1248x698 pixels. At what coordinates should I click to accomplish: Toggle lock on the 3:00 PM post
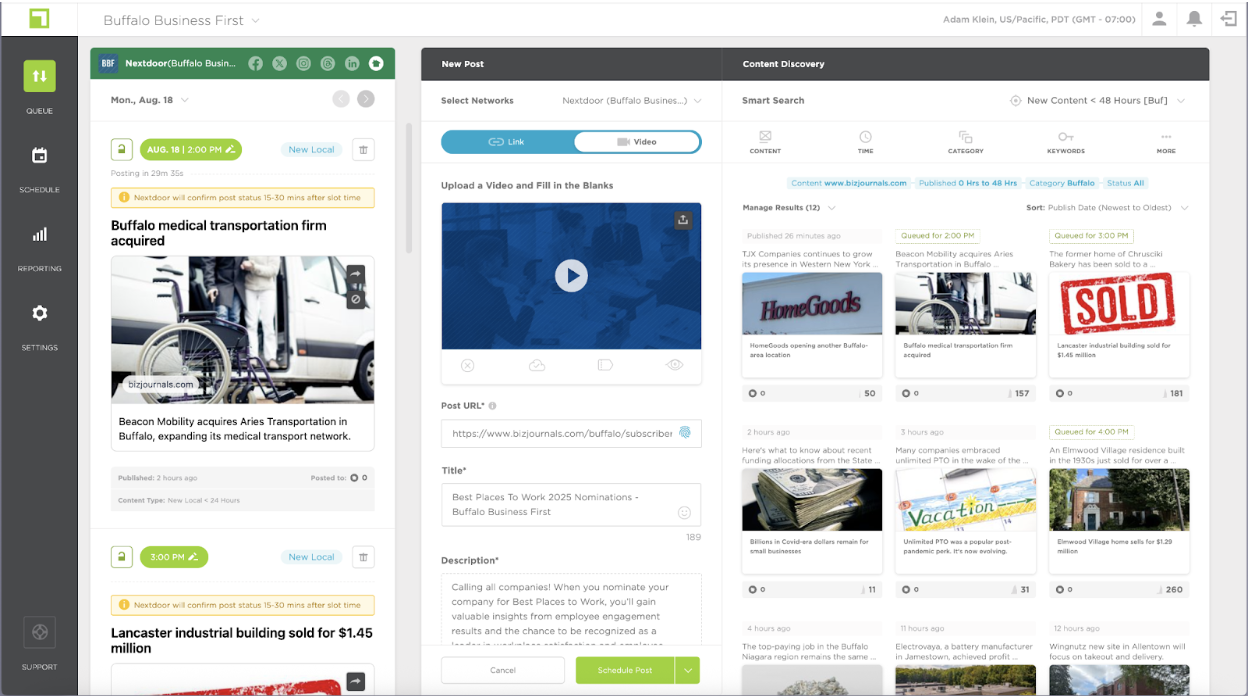[x=121, y=557]
